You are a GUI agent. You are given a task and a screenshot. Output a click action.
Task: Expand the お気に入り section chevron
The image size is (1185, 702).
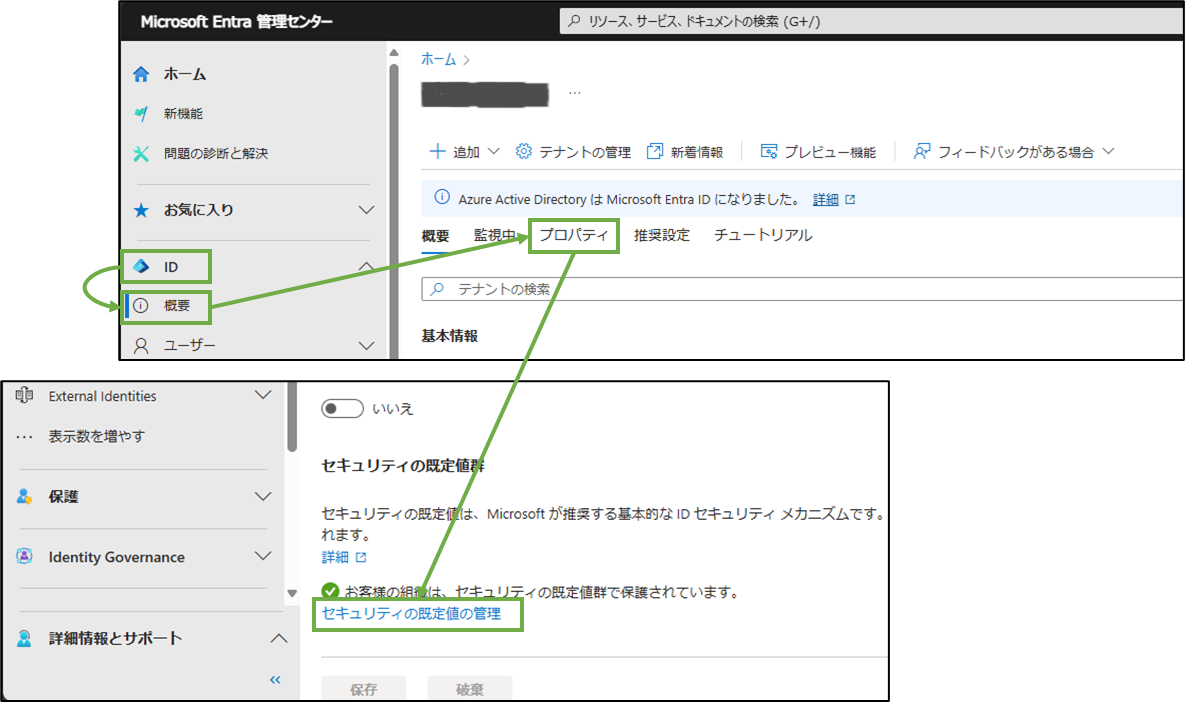point(367,210)
